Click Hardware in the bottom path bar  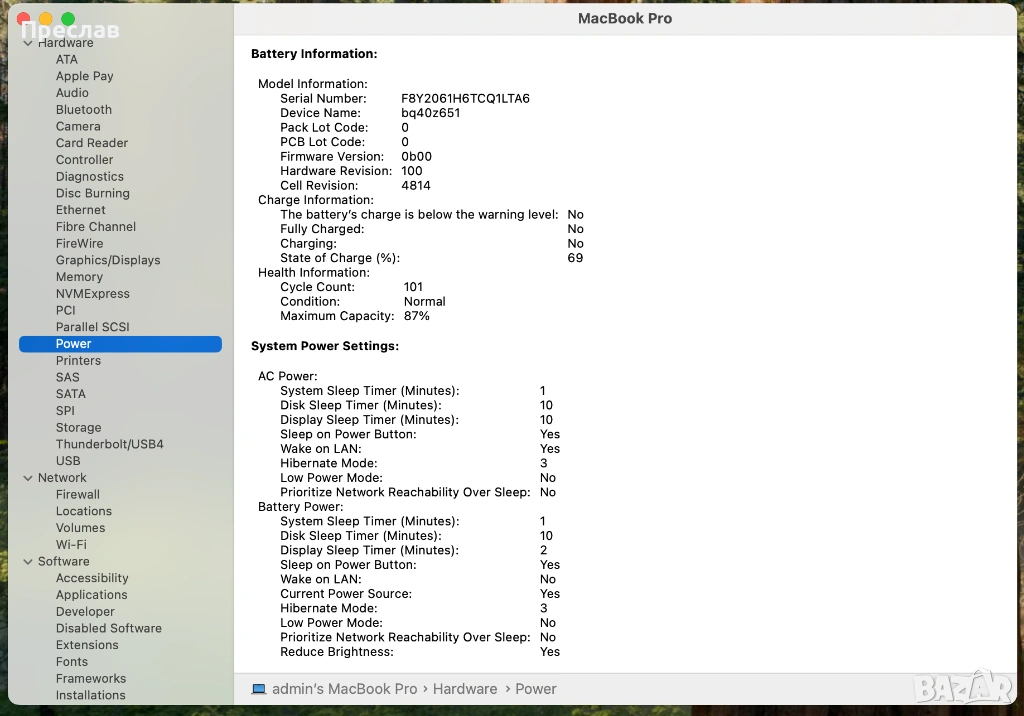coord(465,689)
